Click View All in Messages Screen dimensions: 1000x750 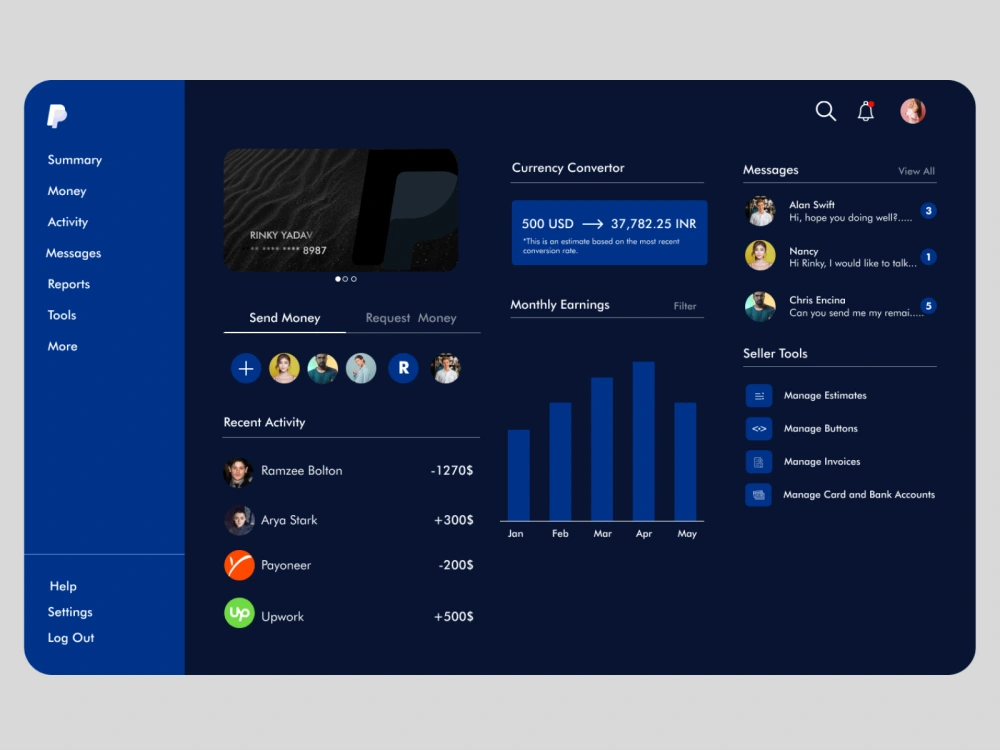916,171
